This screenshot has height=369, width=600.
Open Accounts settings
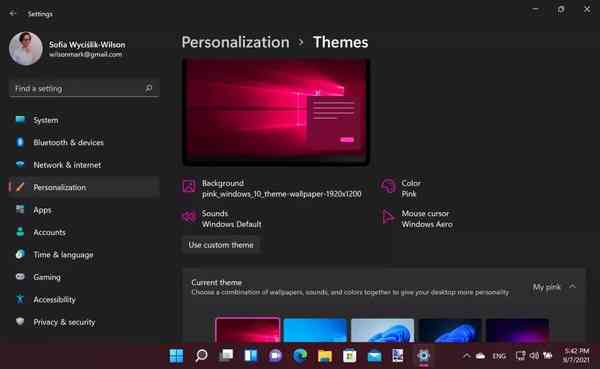84,232
